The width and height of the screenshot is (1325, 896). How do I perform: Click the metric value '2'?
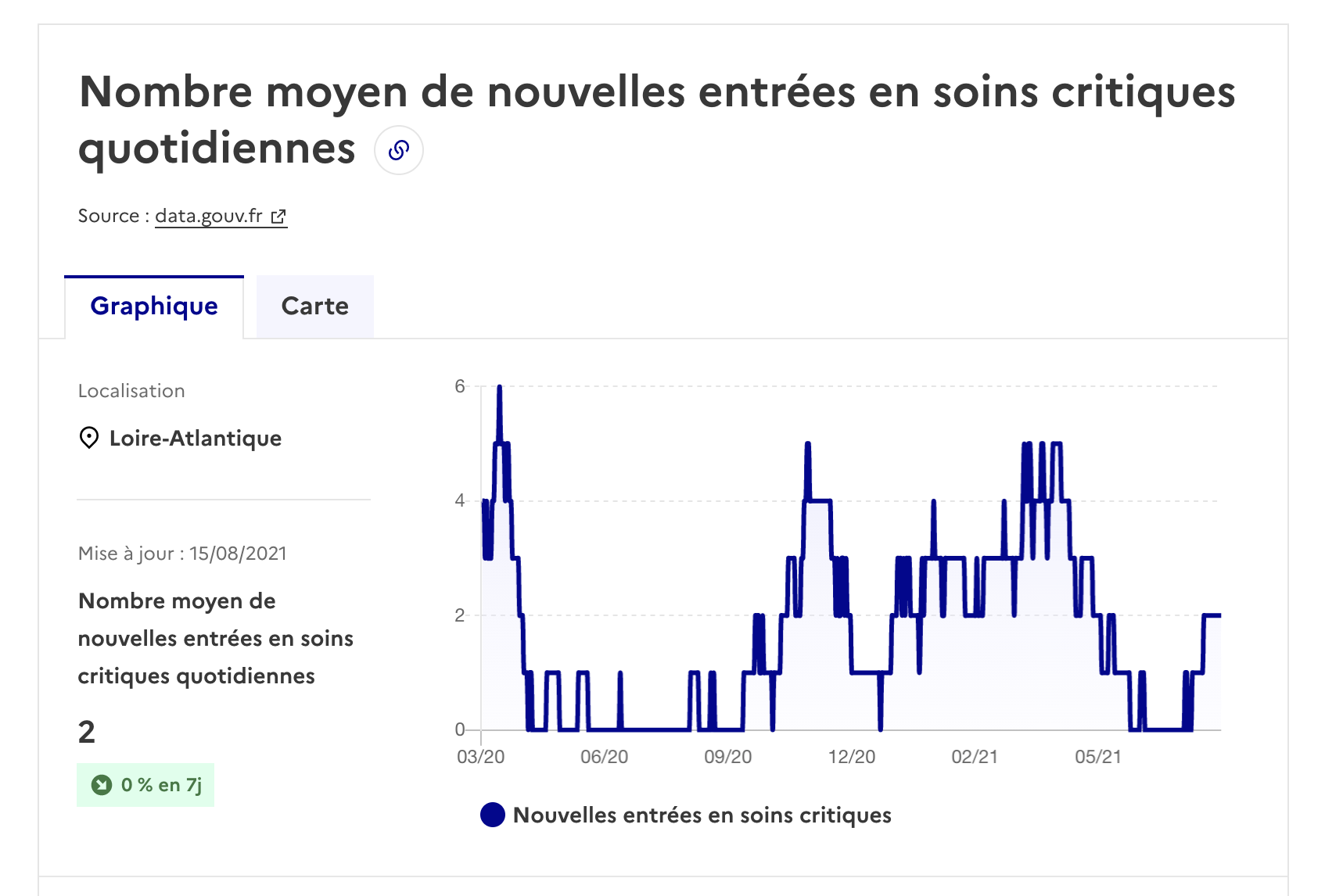coord(84,733)
